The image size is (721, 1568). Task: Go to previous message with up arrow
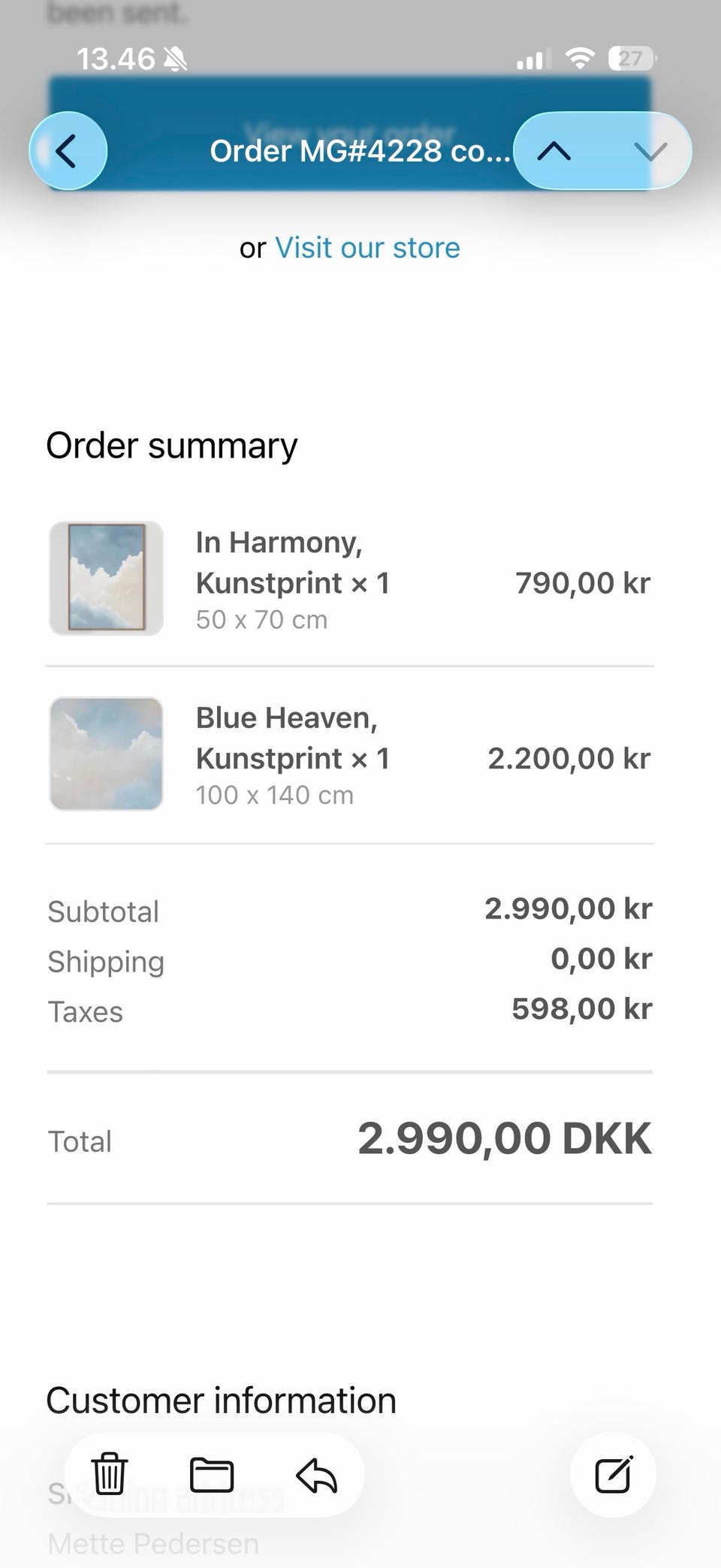[x=554, y=151]
